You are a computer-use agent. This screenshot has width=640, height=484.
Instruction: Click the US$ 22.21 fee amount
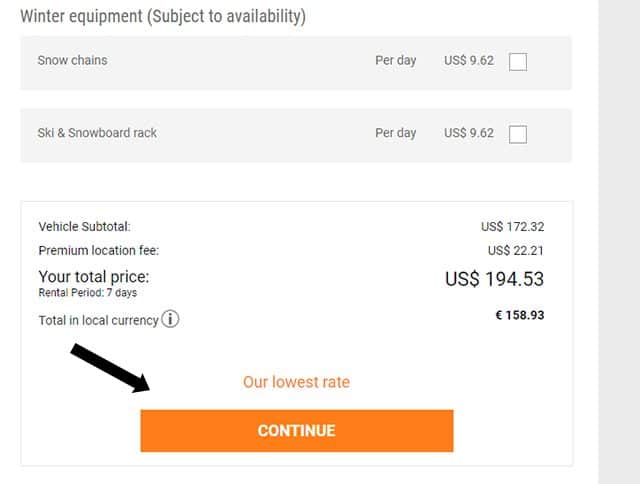[516, 250]
